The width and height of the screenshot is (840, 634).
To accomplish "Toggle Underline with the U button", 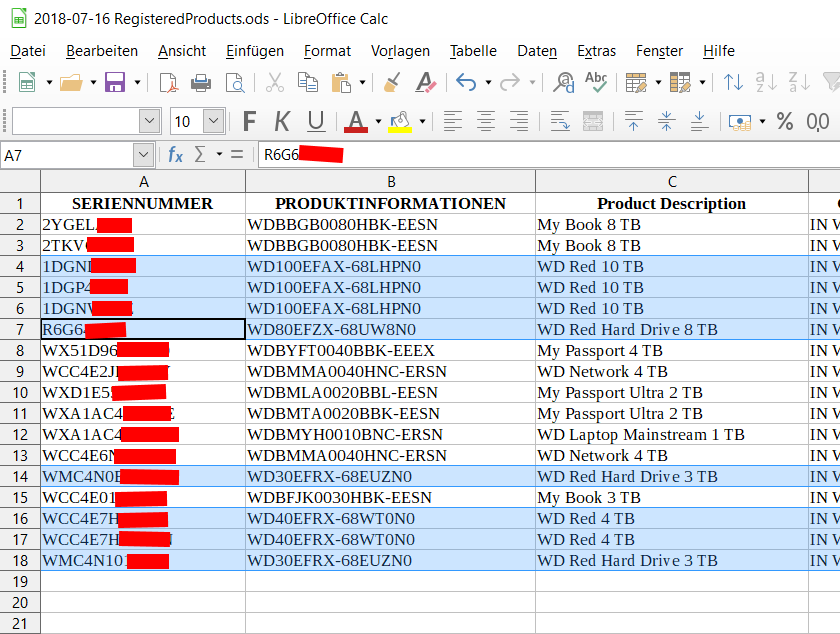I will [x=316, y=122].
